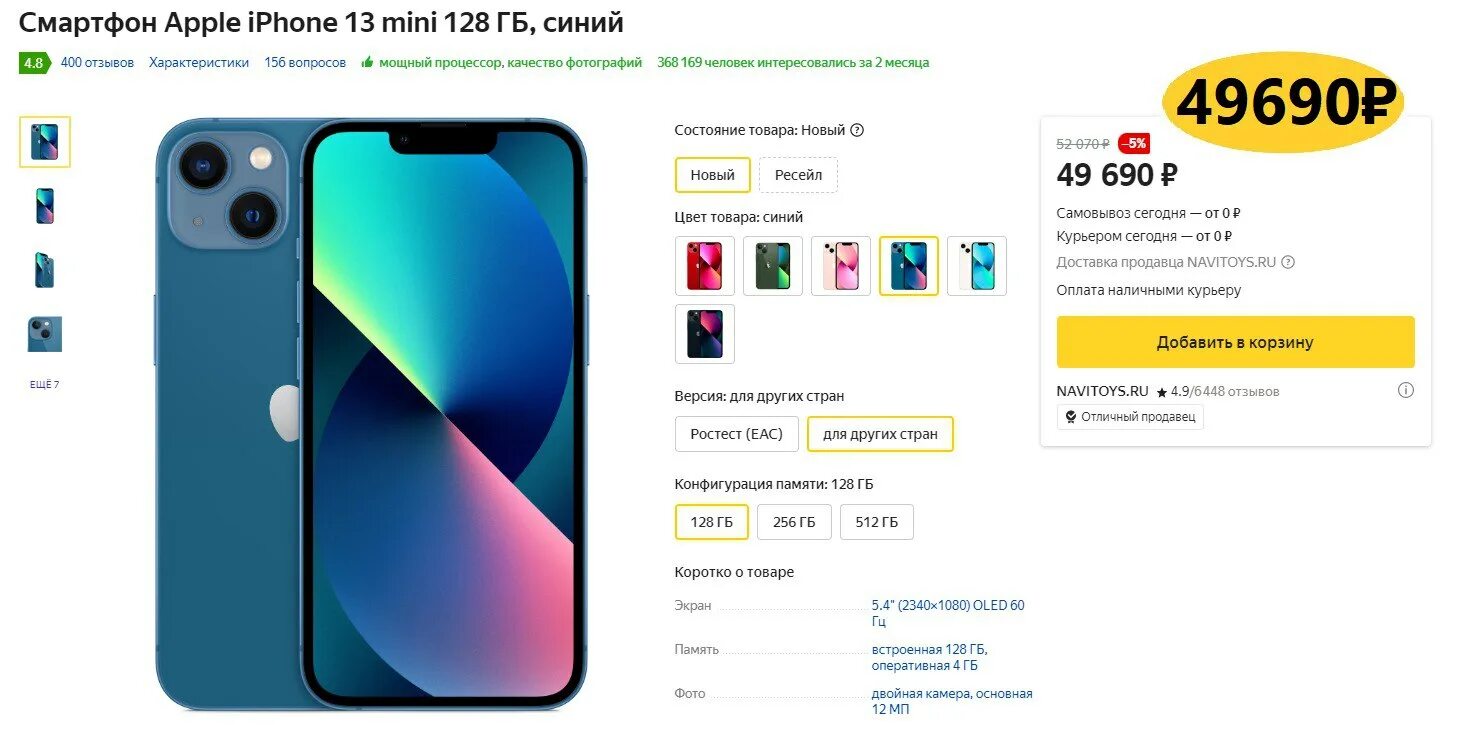Select Ресейл condition option
This screenshot has height=733, width=1463.
[x=798, y=175]
